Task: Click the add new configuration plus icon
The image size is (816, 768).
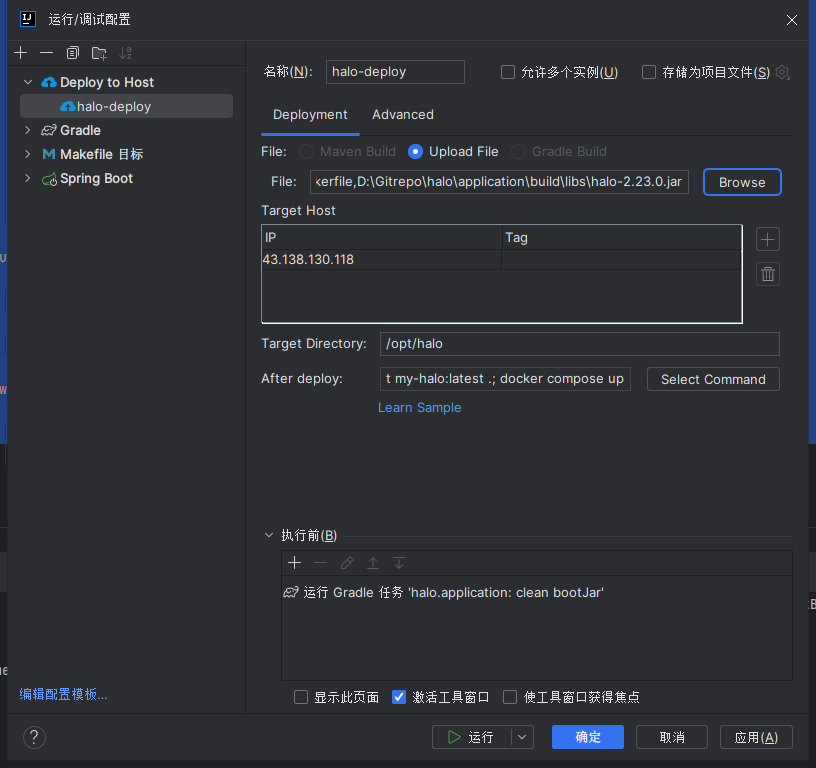Action: point(21,53)
